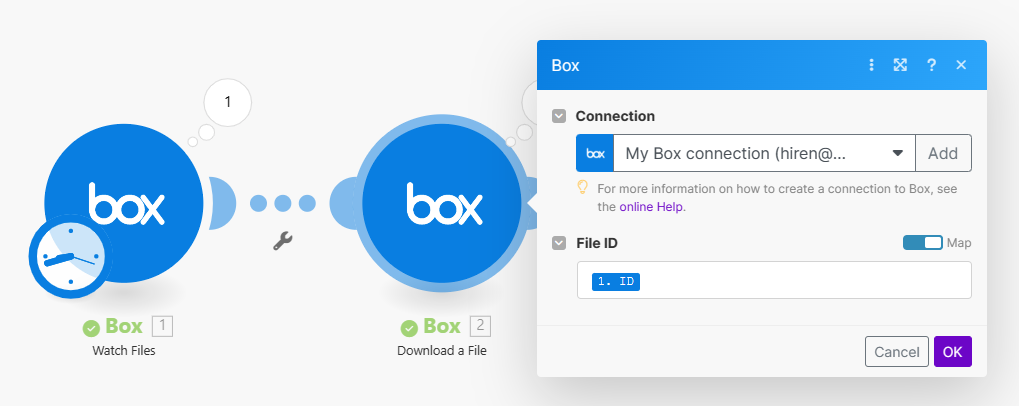Screen dimensions: 1019x406
Task: Open the Box dialog's help question mark
Action: click(x=931, y=65)
